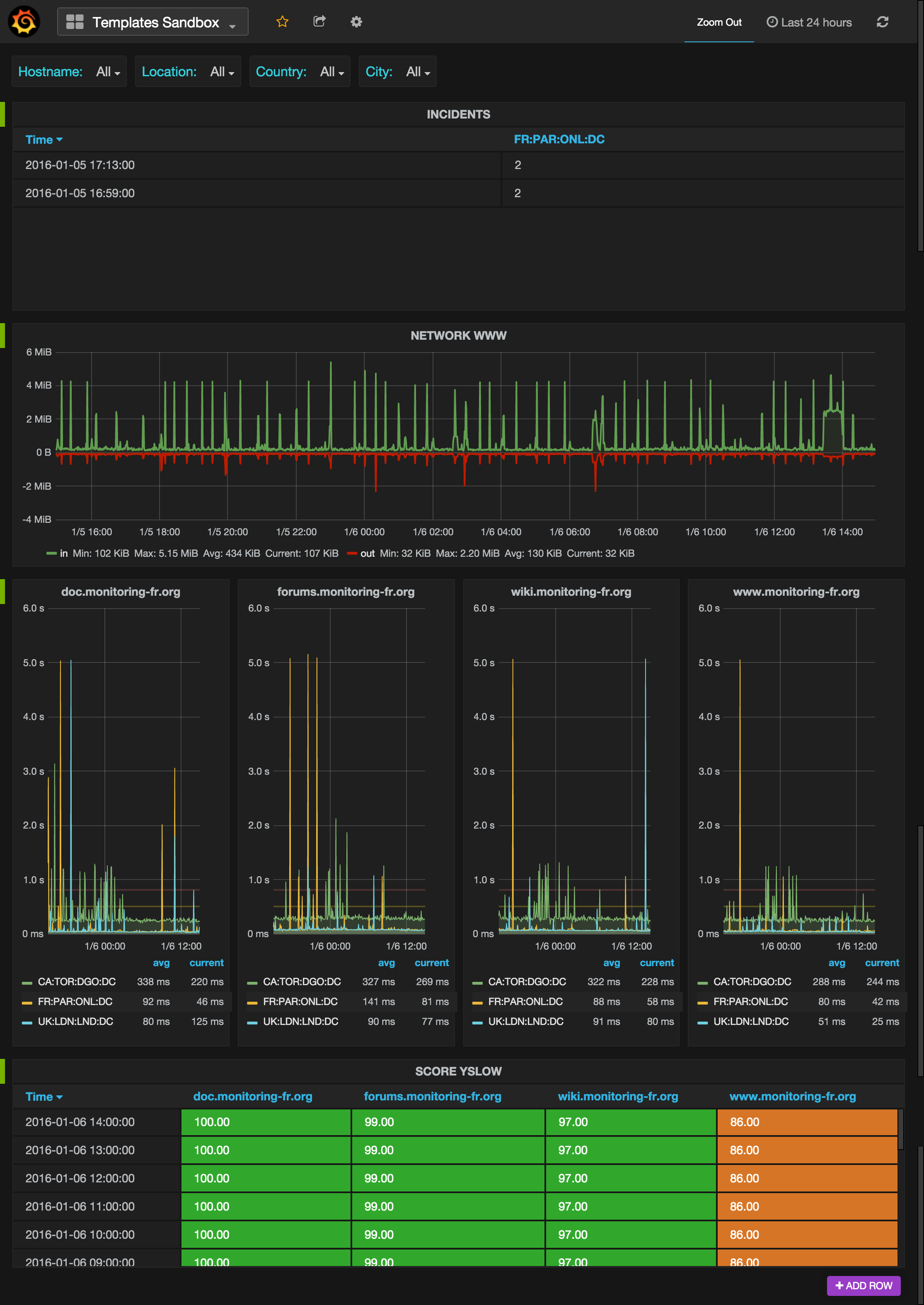Toggle CA:TOR:DGO:DC series in doc panel
This screenshot has width=924, height=1305.
(76, 982)
